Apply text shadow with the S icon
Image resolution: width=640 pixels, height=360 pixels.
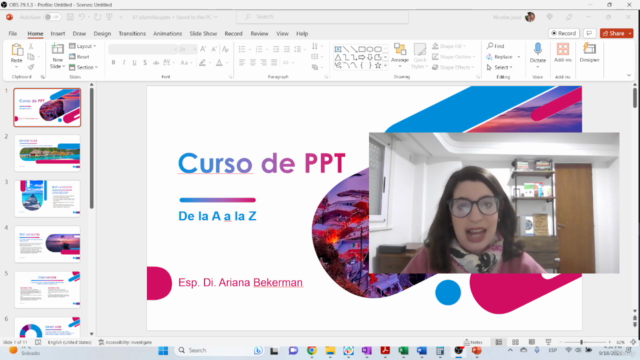click(144, 62)
